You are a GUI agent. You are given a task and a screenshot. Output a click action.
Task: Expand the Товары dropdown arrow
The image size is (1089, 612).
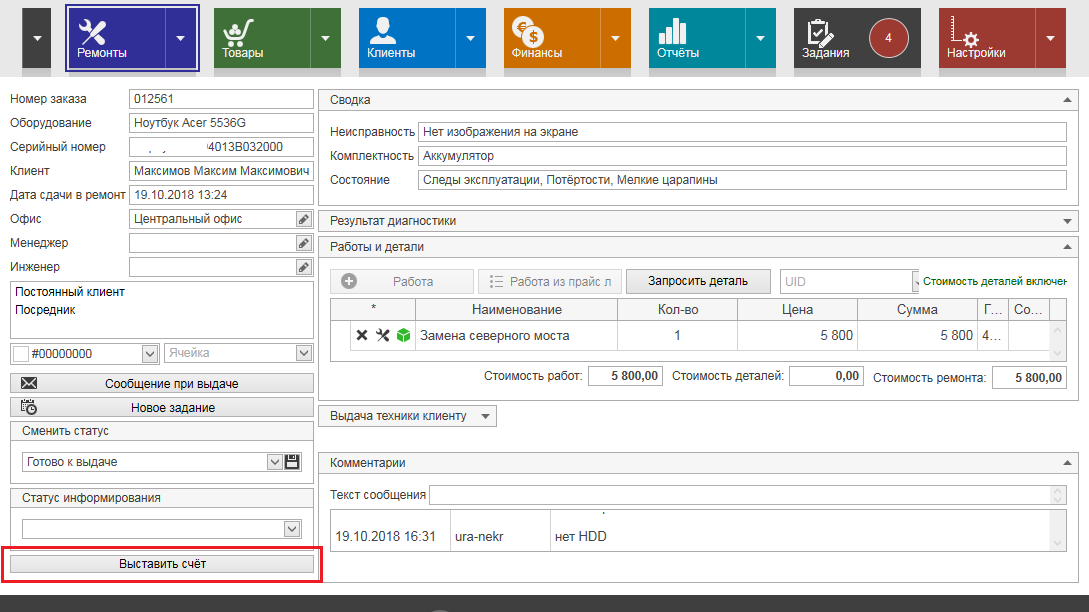[326, 38]
